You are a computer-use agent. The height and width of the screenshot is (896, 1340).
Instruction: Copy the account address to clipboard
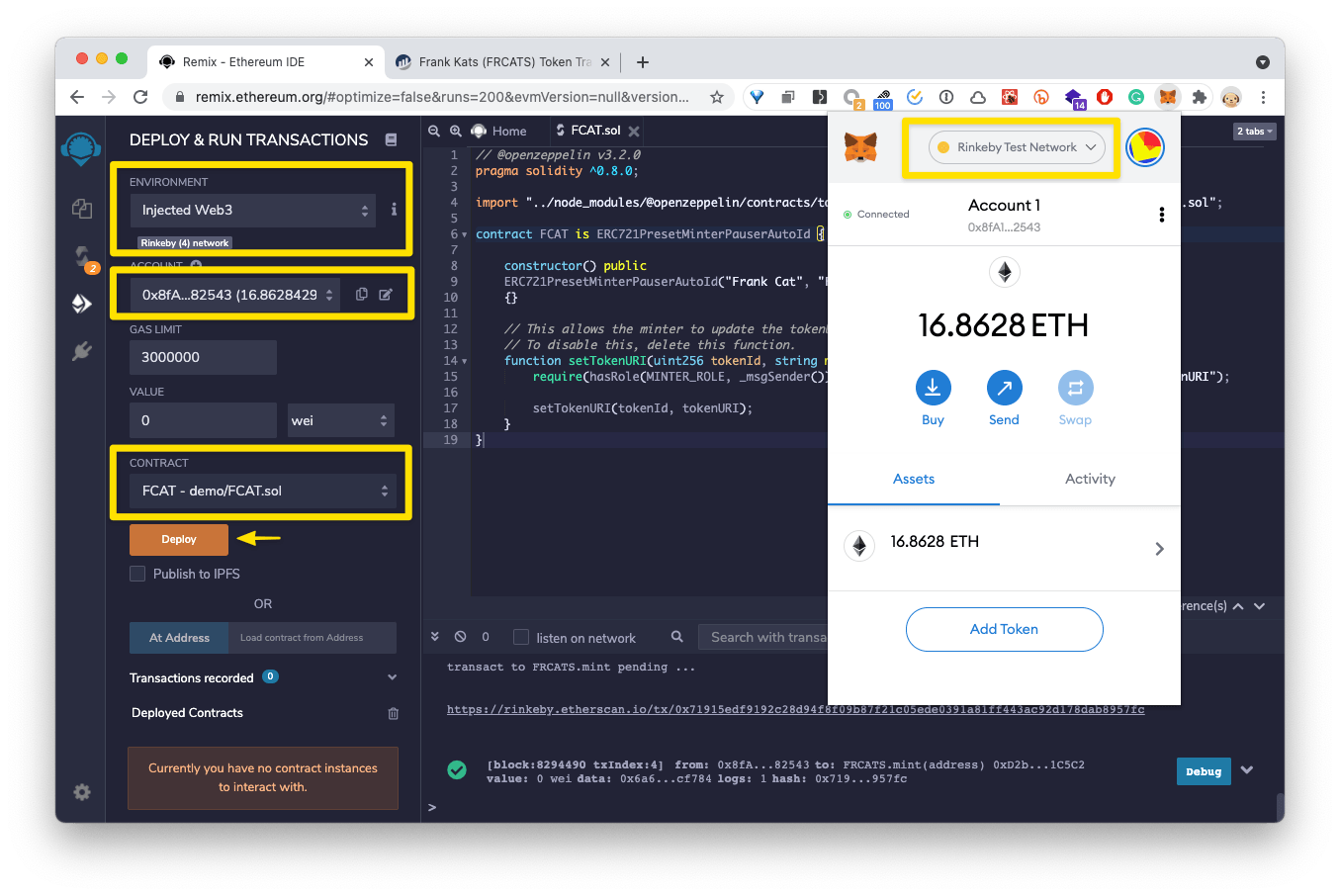[x=362, y=295]
